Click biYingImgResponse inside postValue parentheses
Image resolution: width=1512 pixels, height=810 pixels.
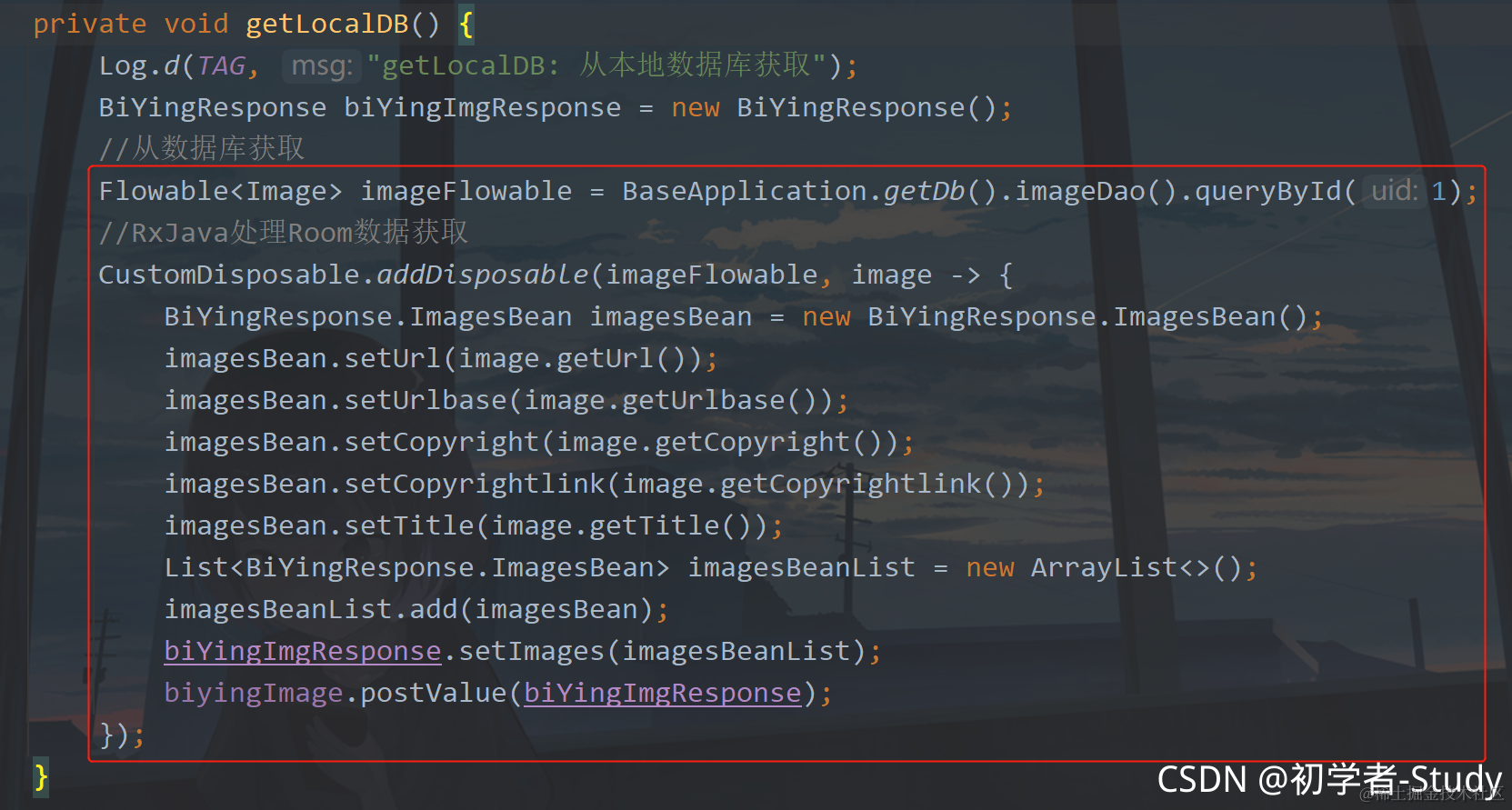coord(663,693)
